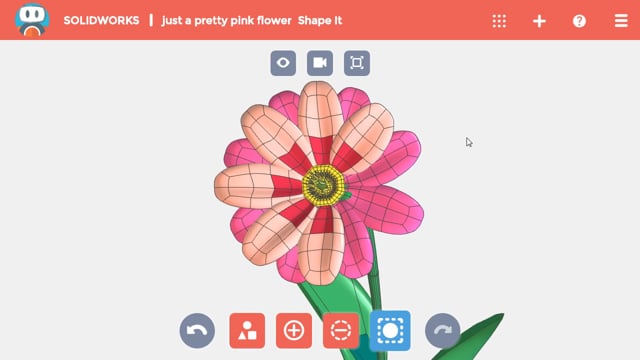
Task: Click the dashed circle minus tool
Action: click(341, 331)
